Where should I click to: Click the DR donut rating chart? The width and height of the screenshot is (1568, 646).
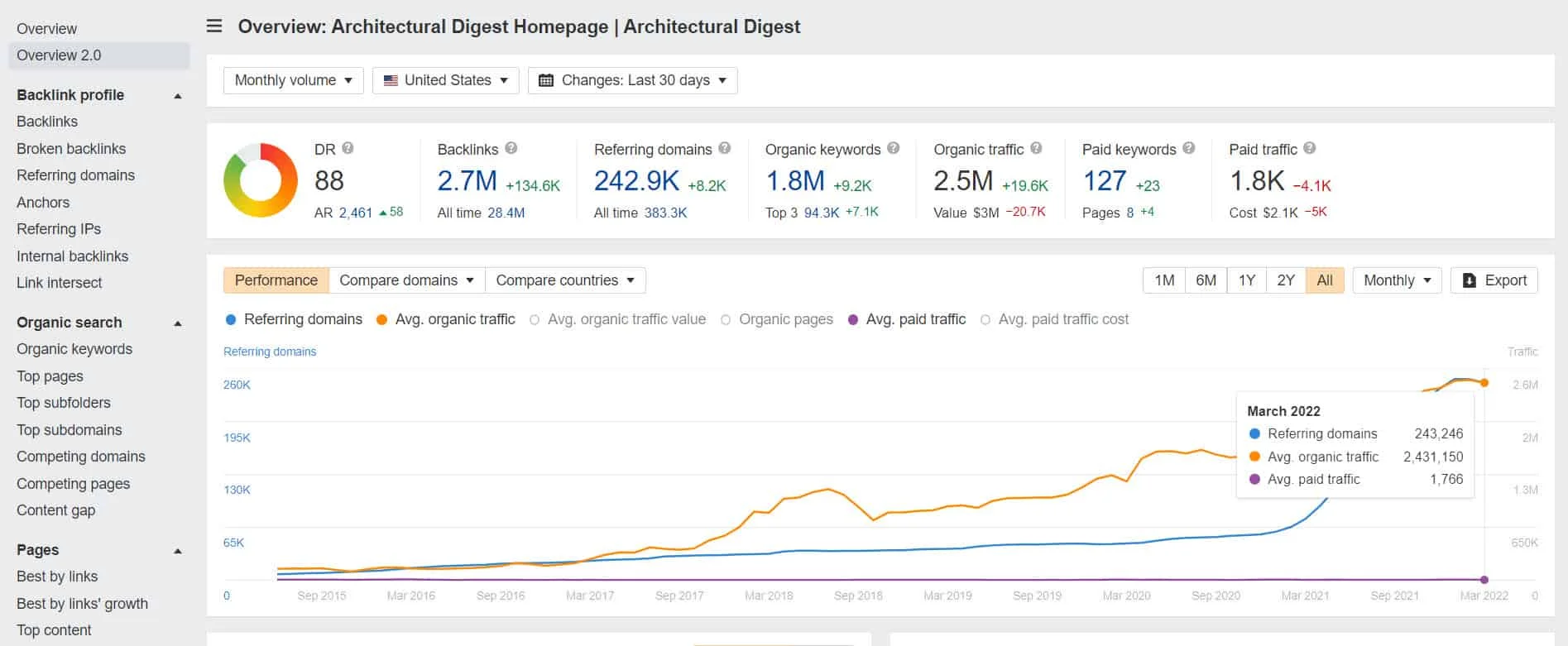261,180
